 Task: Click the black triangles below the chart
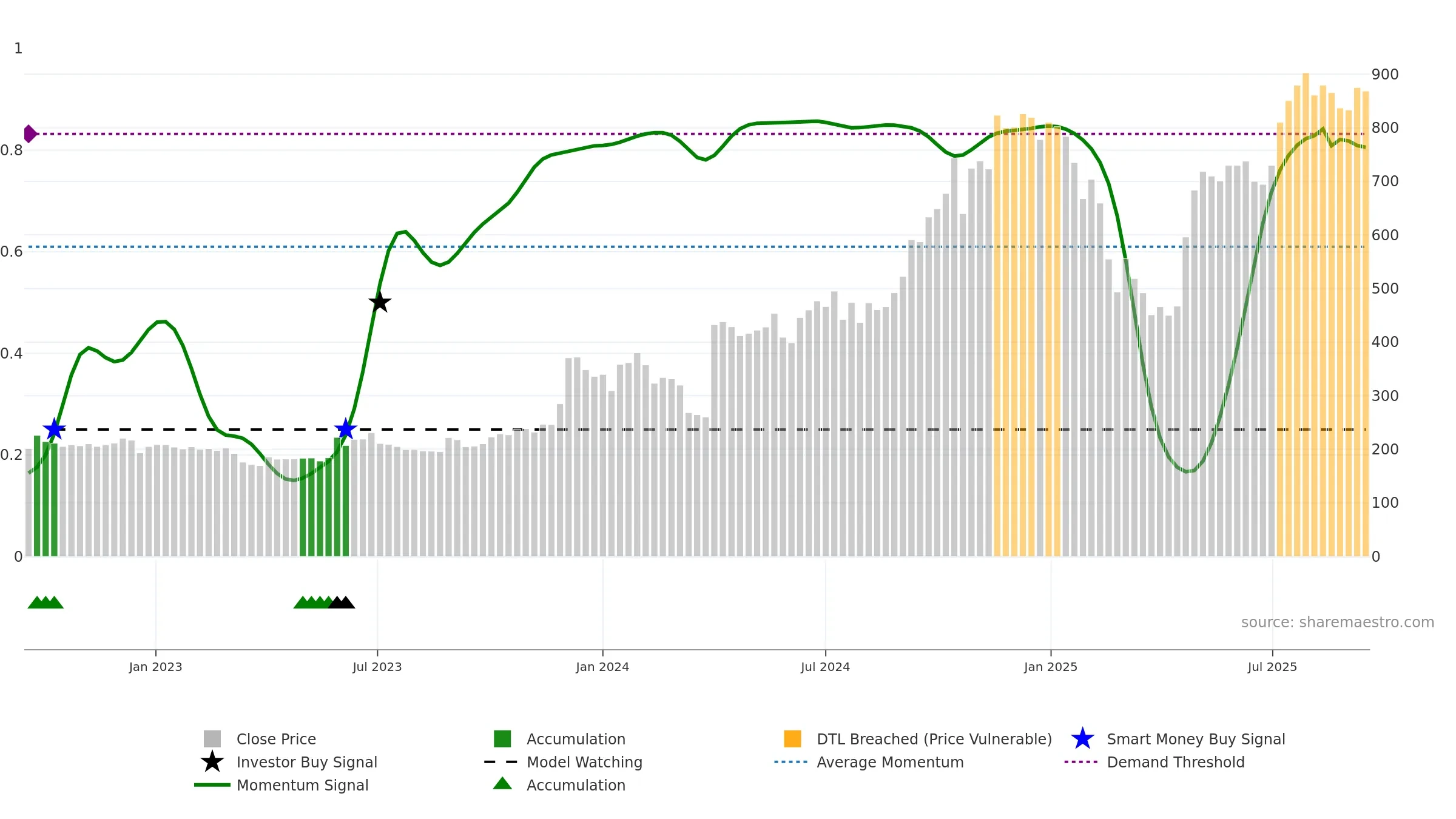[x=342, y=602]
